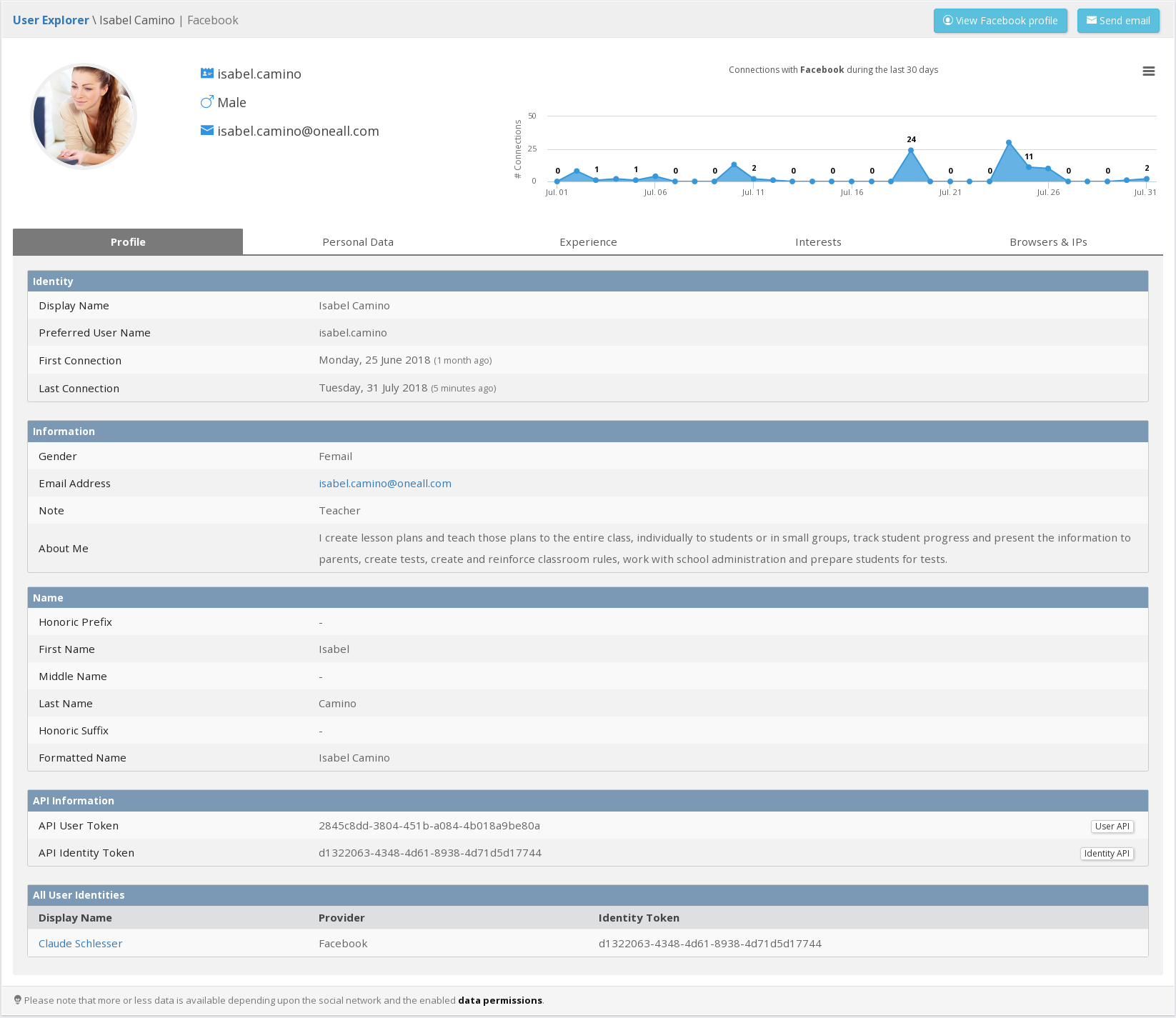Click the chart data point labeled 11
1176x1018 pixels.
[x=1029, y=166]
